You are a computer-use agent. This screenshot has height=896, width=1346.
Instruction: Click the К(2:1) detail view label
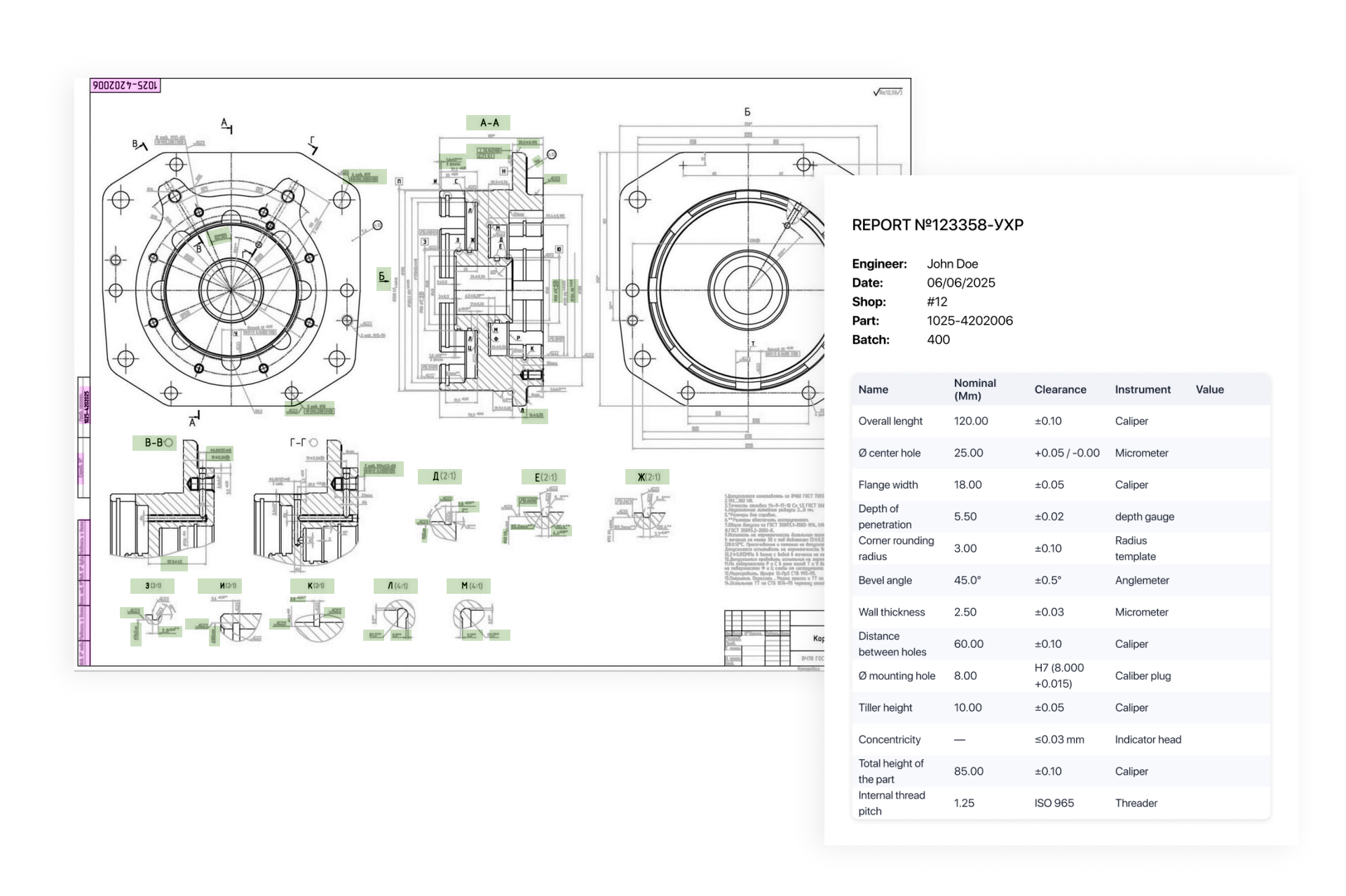[313, 585]
